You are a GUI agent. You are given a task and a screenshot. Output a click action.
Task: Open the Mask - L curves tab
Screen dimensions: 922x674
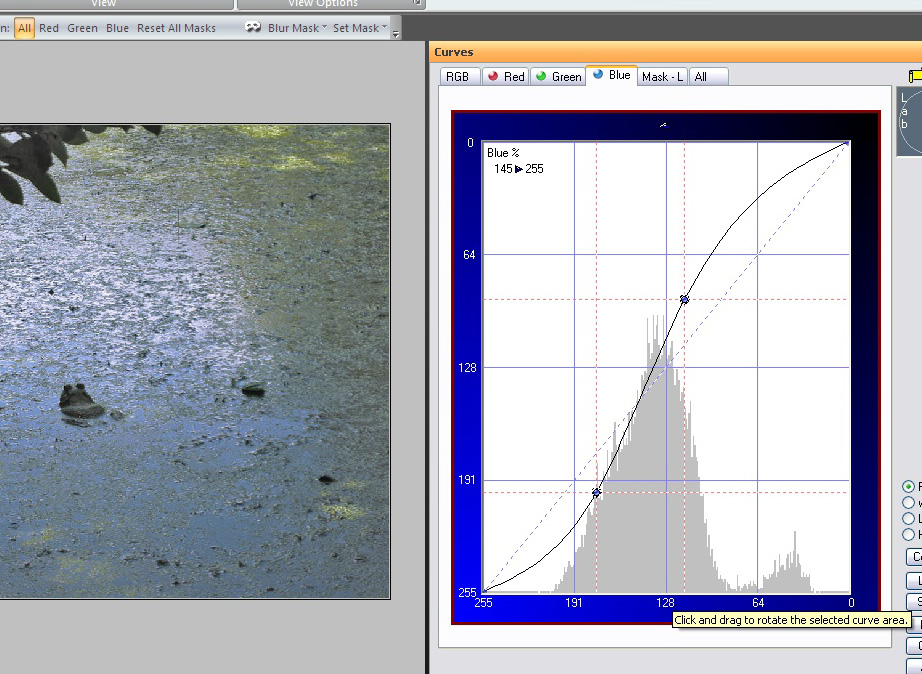663,76
